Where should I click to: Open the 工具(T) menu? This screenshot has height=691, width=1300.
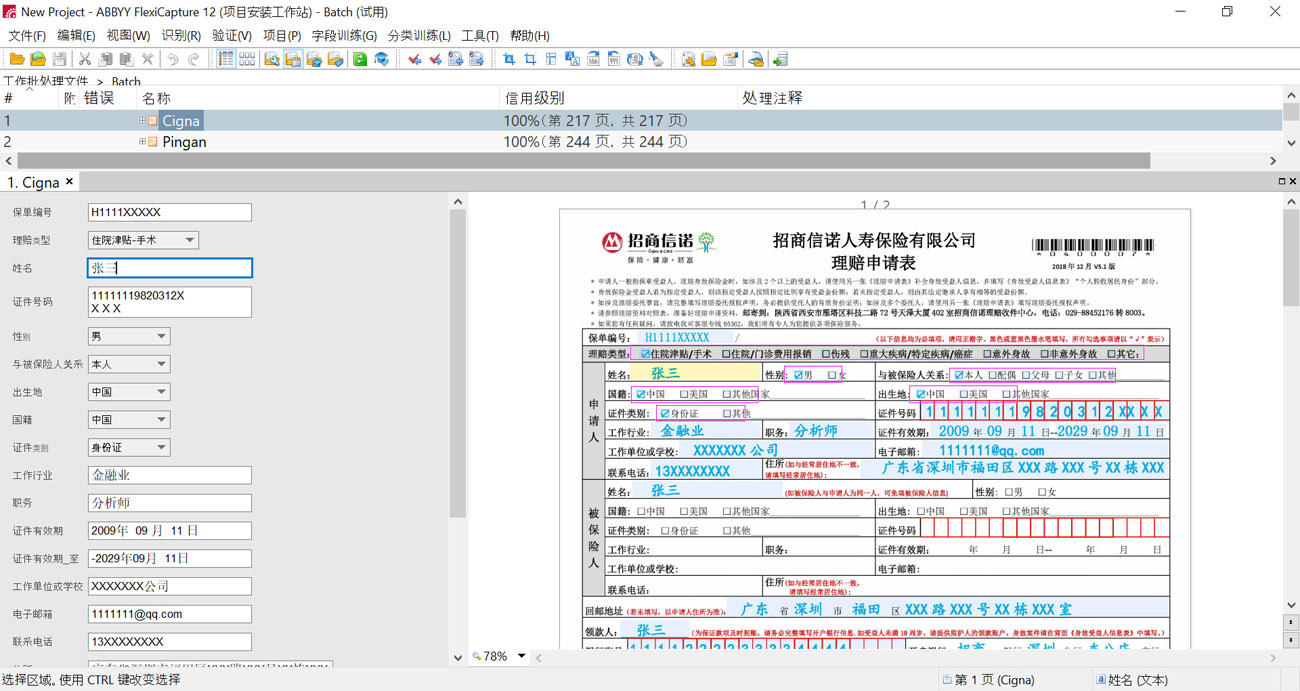click(480, 35)
